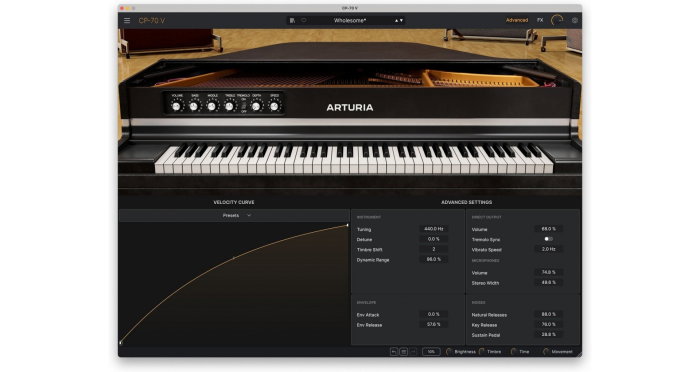Open the hamburger main menu
The width and height of the screenshot is (700, 372).
click(127, 21)
